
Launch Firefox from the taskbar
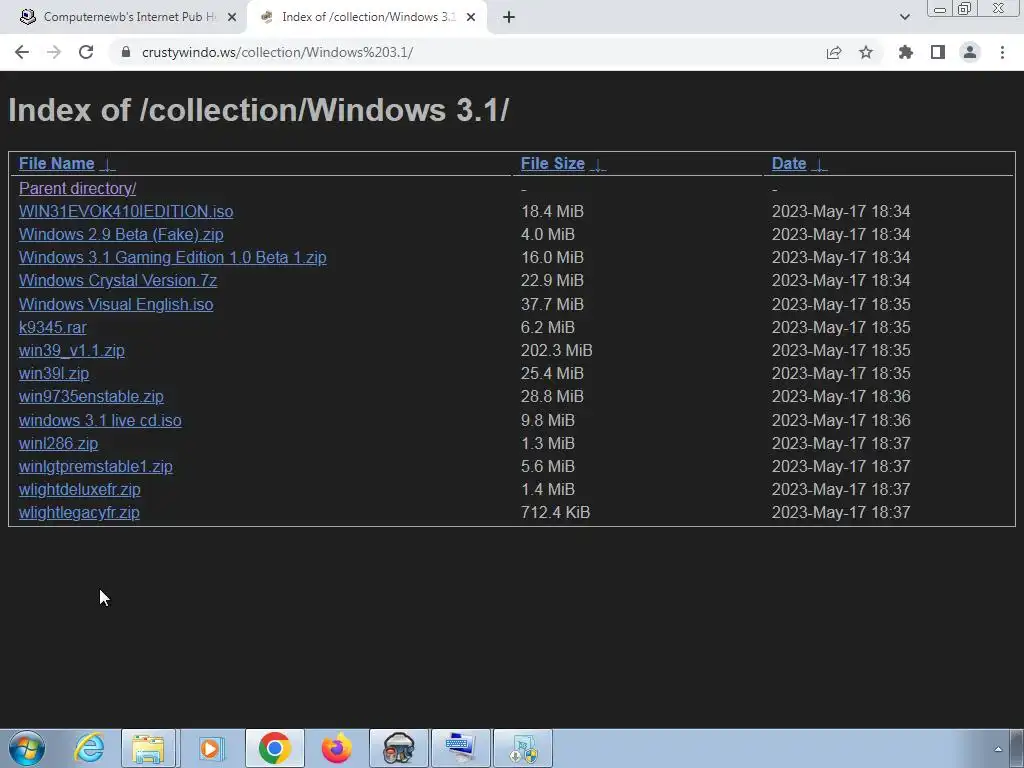(336, 748)
